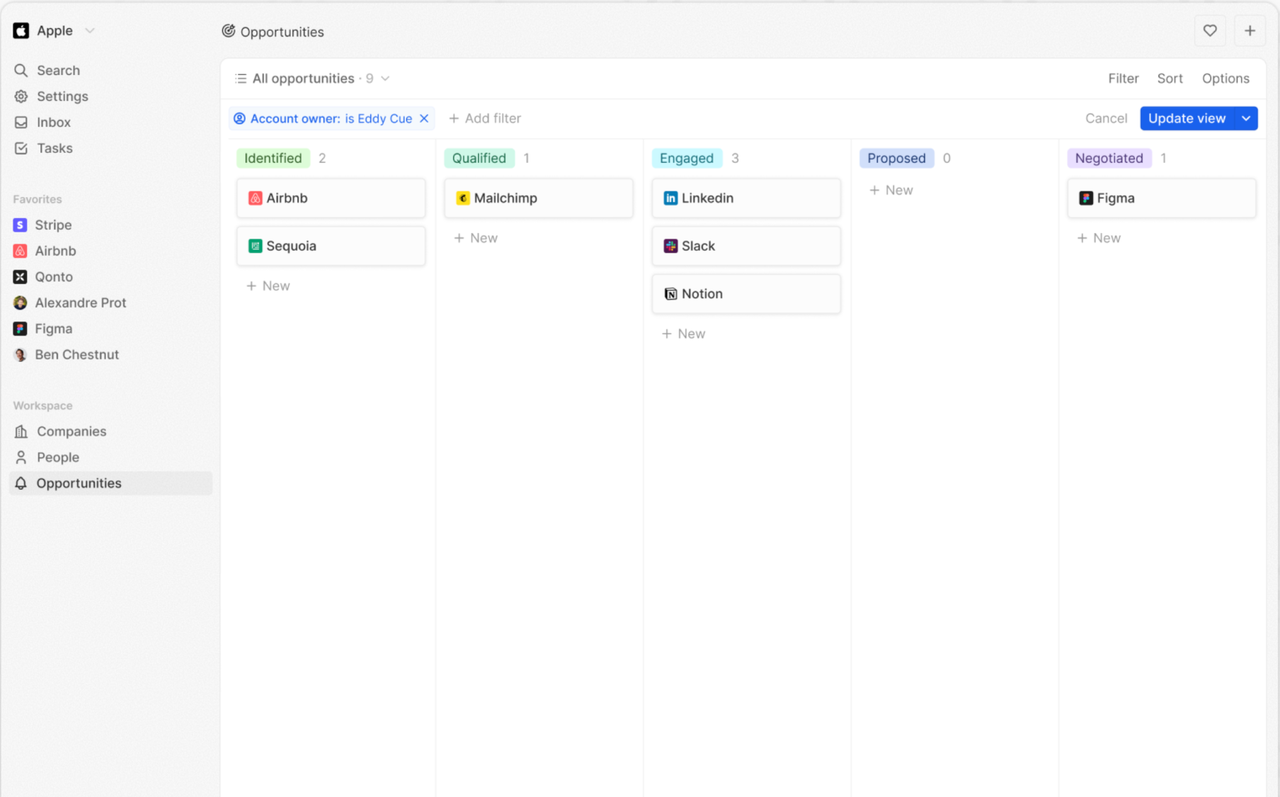
Task: Expand the Update view dropdown arrow
Action: click(x=1247, y=119)
